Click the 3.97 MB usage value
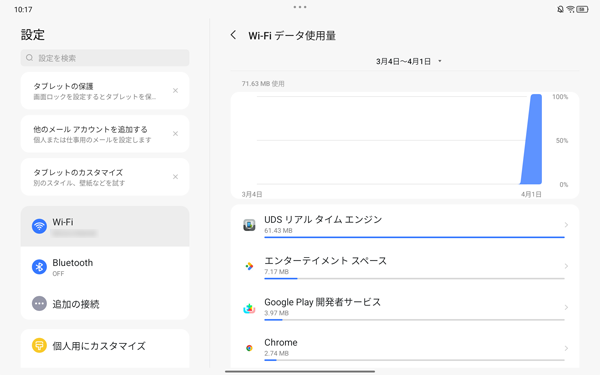Screen dimensions: 600x375 tap(276, 313)
